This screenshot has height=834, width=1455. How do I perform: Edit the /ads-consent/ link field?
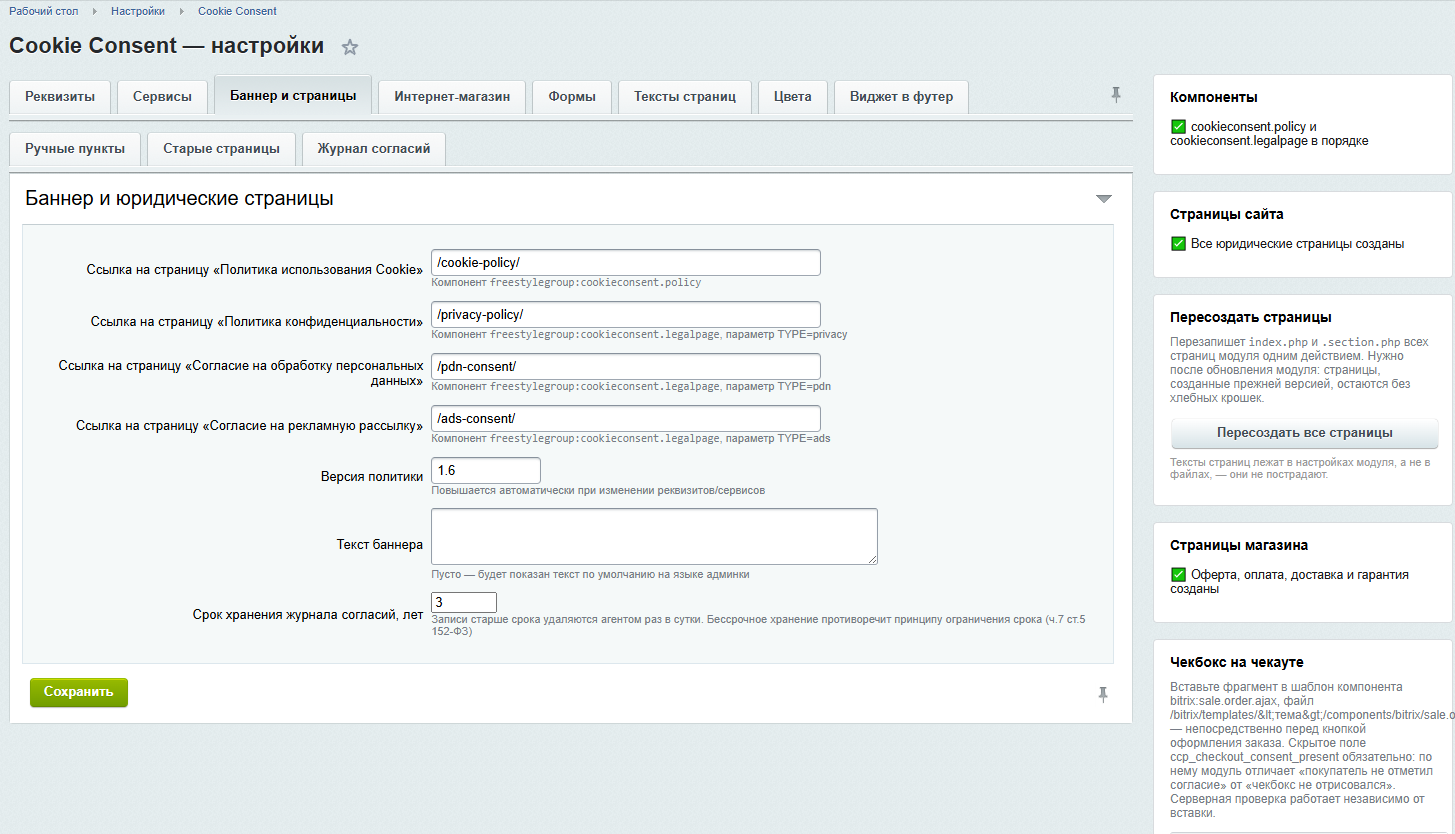pos(626,418)
